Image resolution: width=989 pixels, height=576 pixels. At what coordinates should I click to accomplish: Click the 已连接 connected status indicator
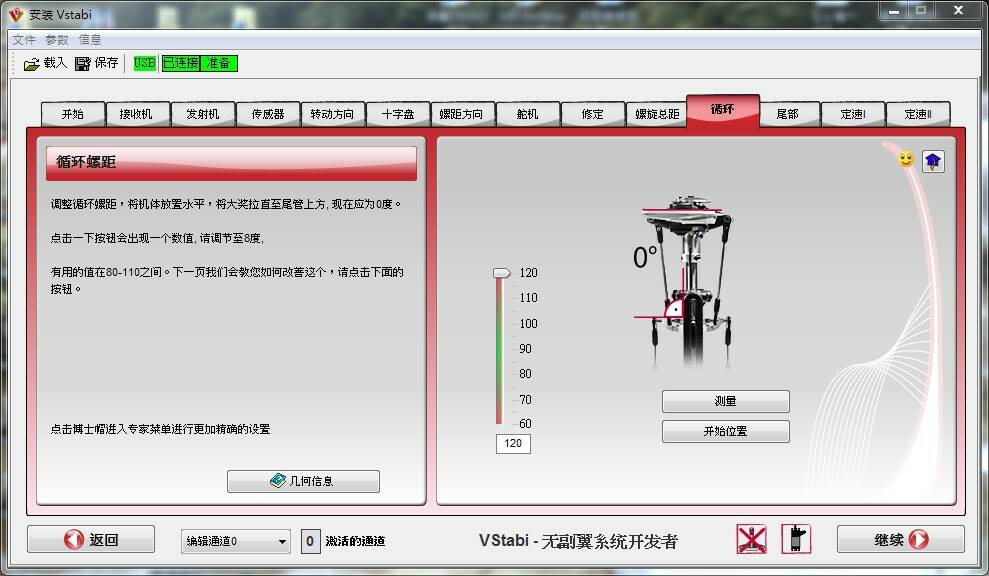pos(180,63)
